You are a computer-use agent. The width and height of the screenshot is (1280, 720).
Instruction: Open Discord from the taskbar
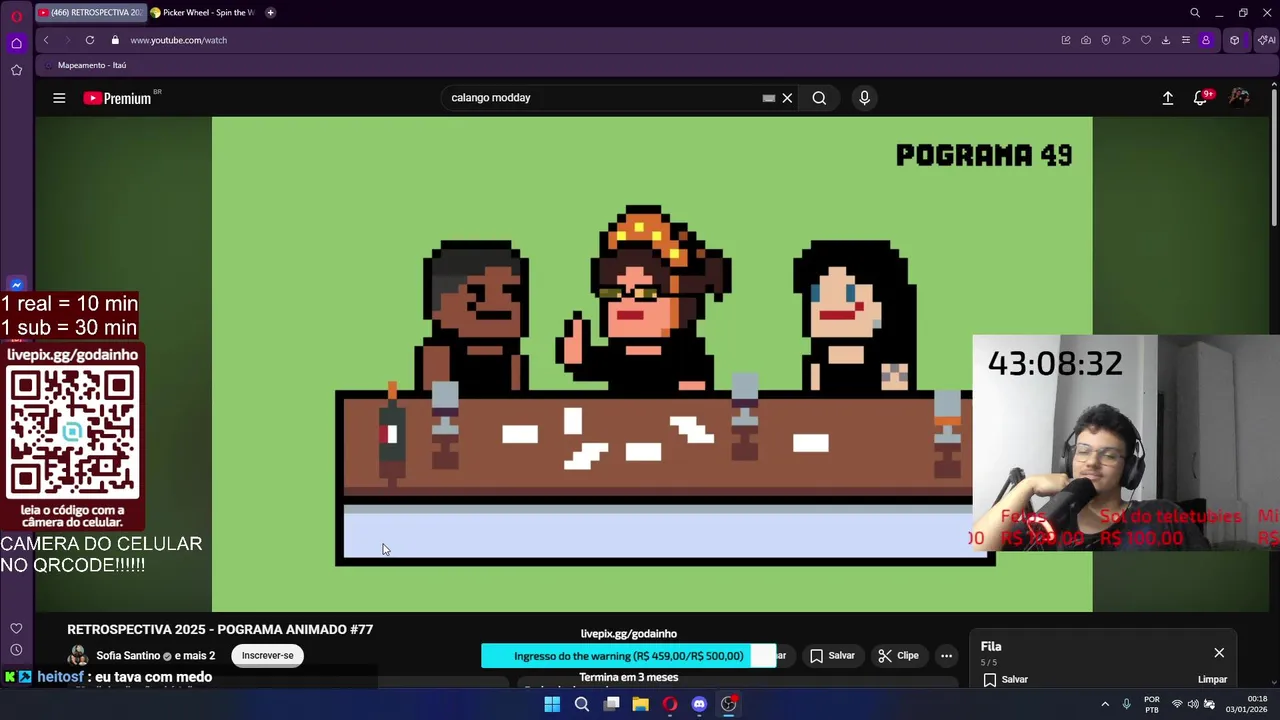[699, 704]
